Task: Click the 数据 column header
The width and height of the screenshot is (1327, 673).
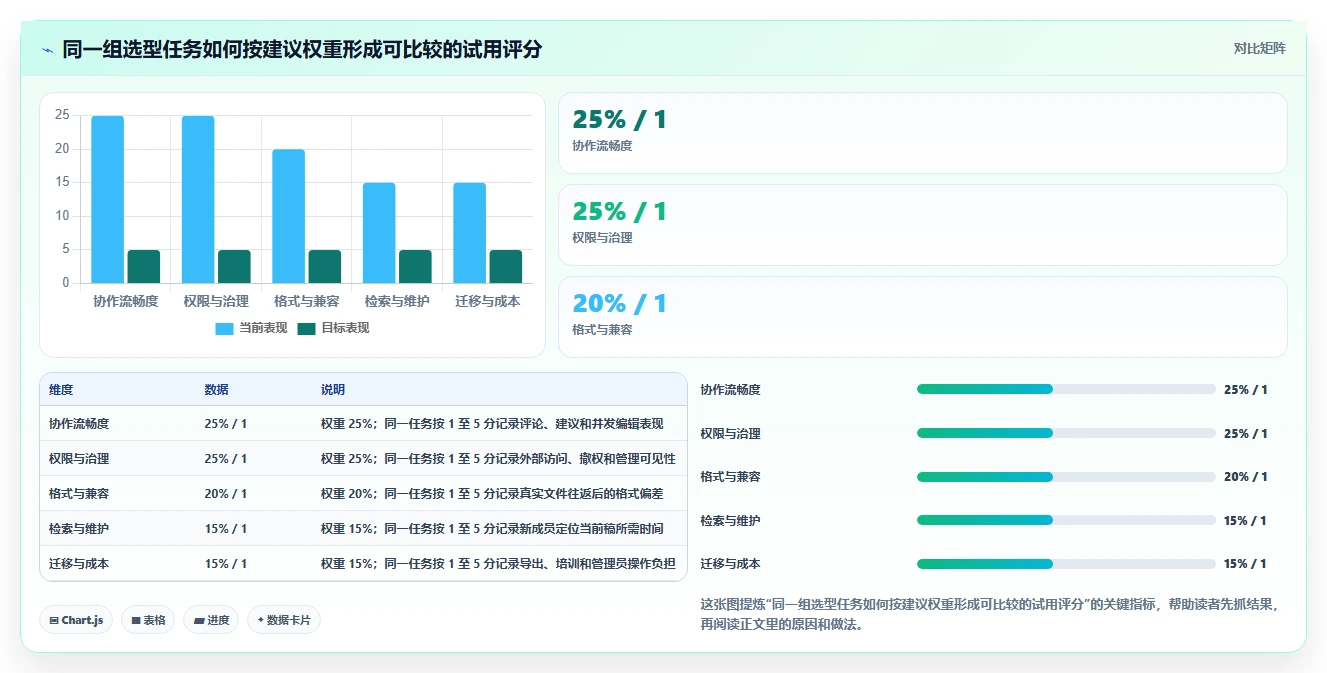Action: (x=217, y=390)
